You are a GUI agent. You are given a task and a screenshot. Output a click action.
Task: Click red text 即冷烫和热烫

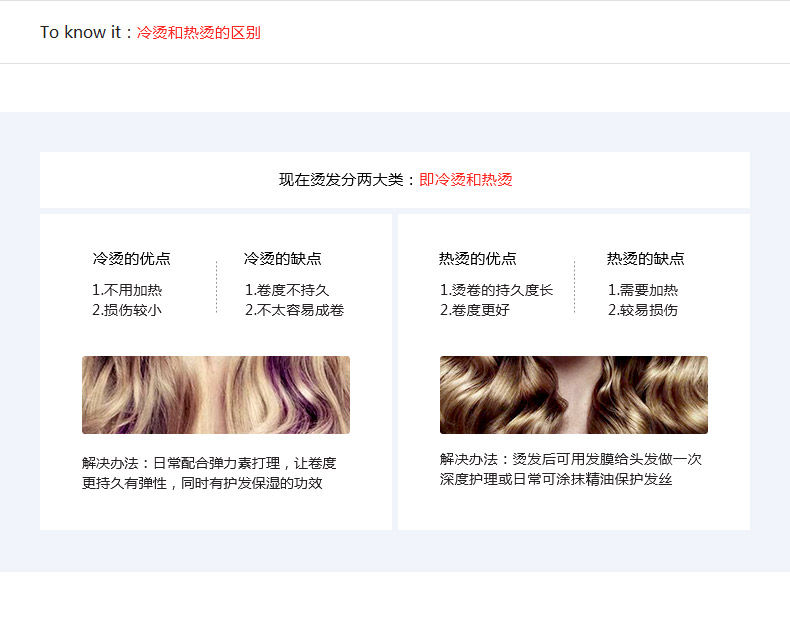pyautogui.click(x=466, y=180)
